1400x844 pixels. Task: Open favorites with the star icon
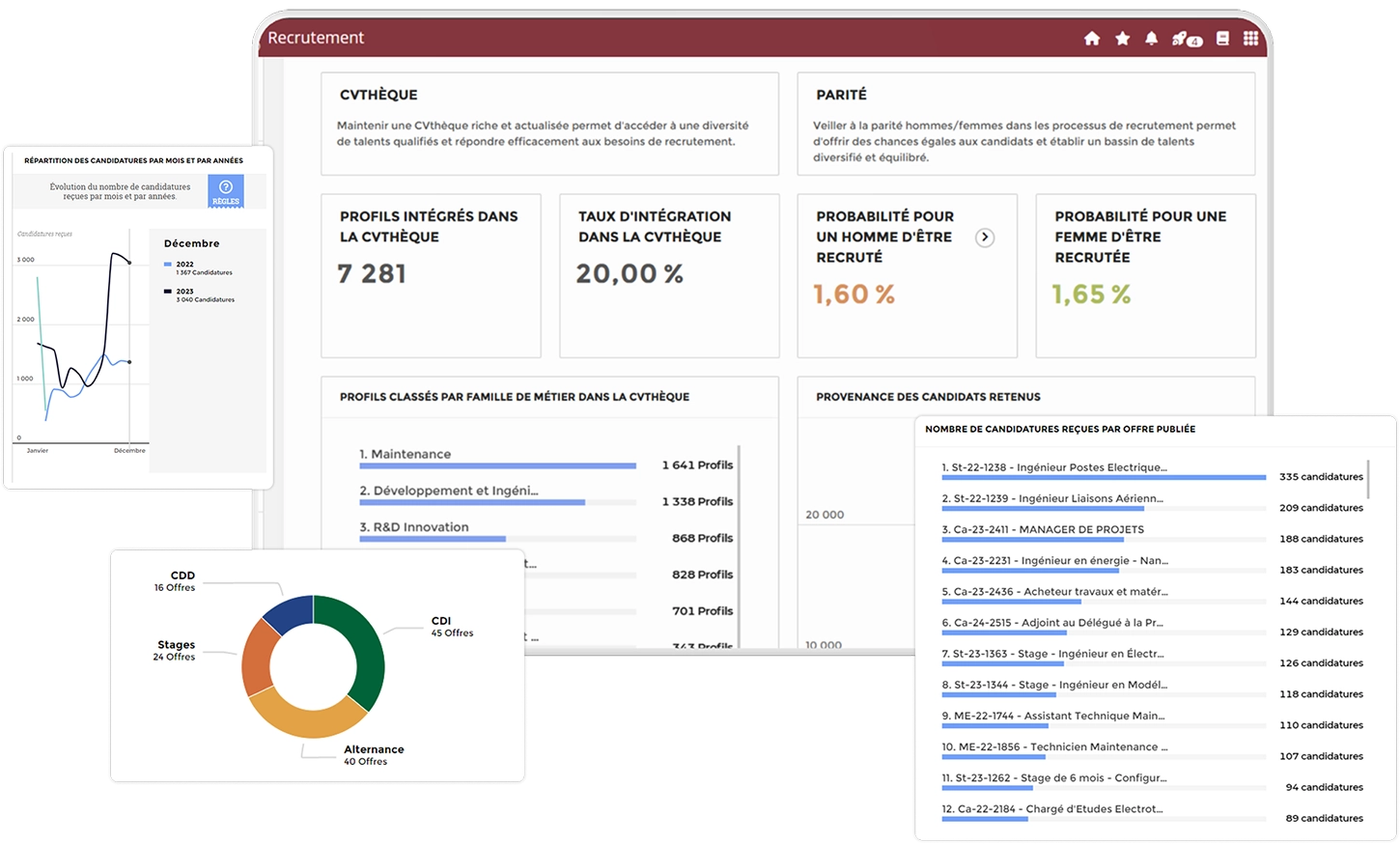[1122, 39]
